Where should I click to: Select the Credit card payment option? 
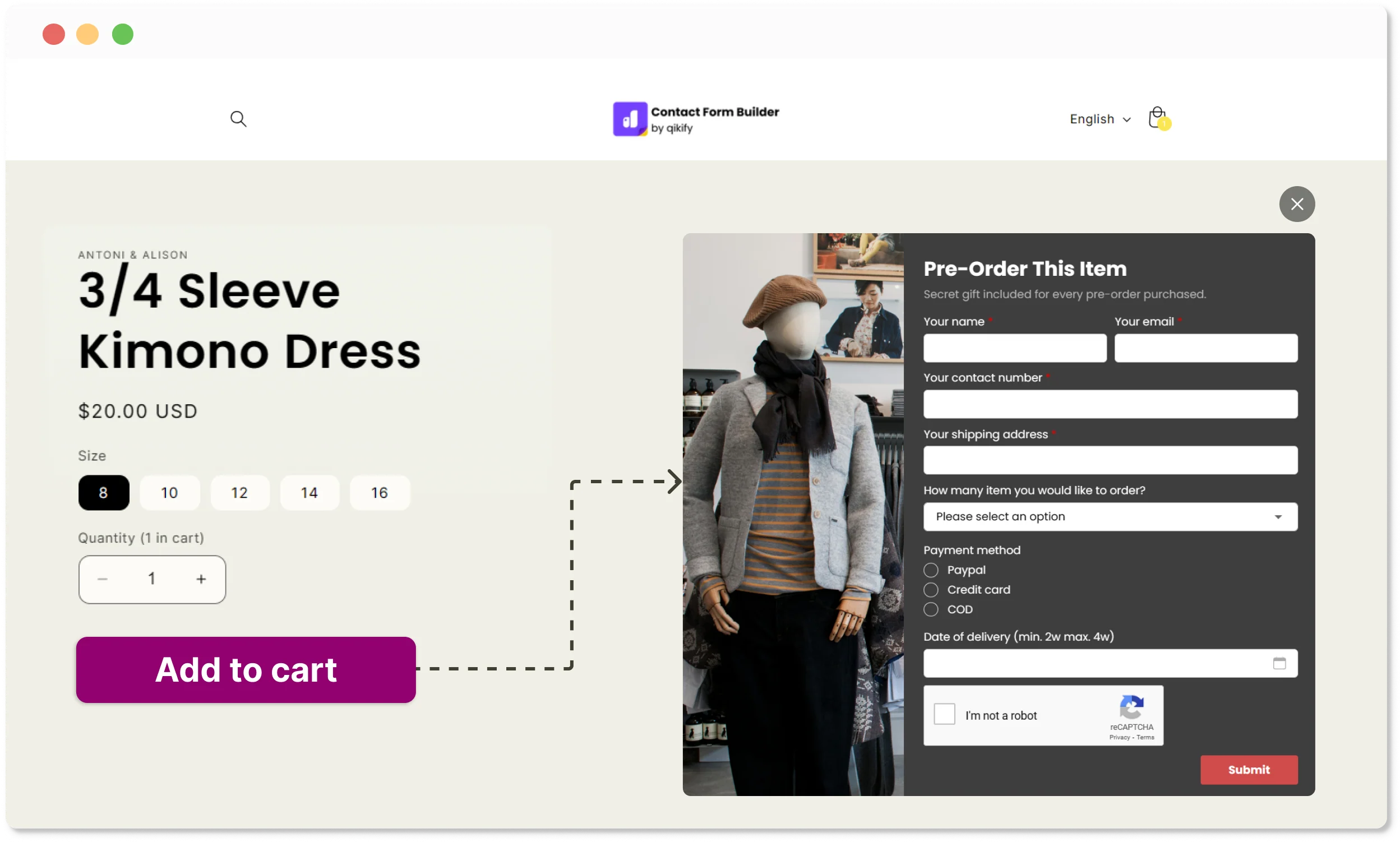pyautogui.click(x=930, y=590)
